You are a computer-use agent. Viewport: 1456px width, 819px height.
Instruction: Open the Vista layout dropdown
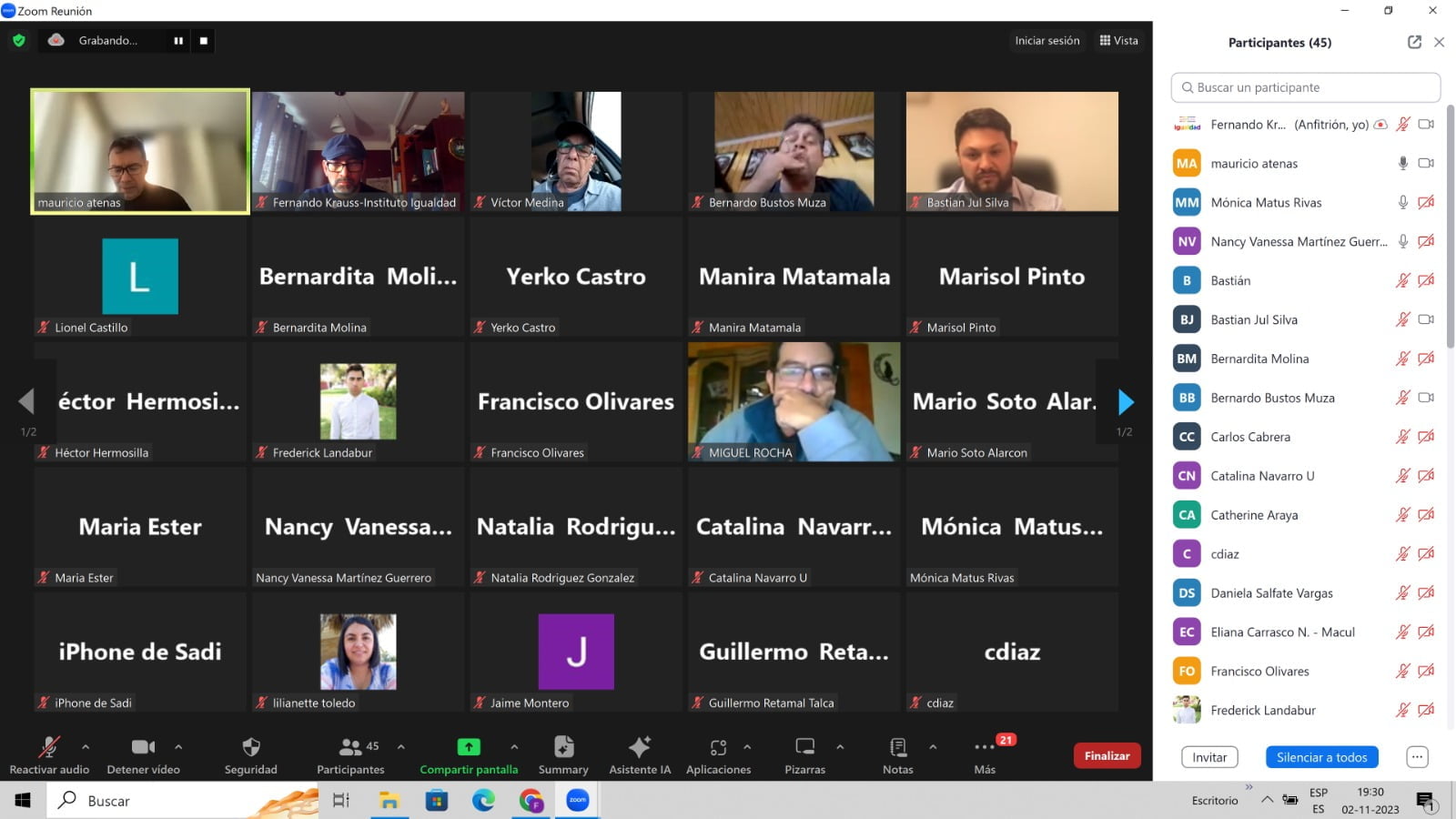(x=1118, y=40)
